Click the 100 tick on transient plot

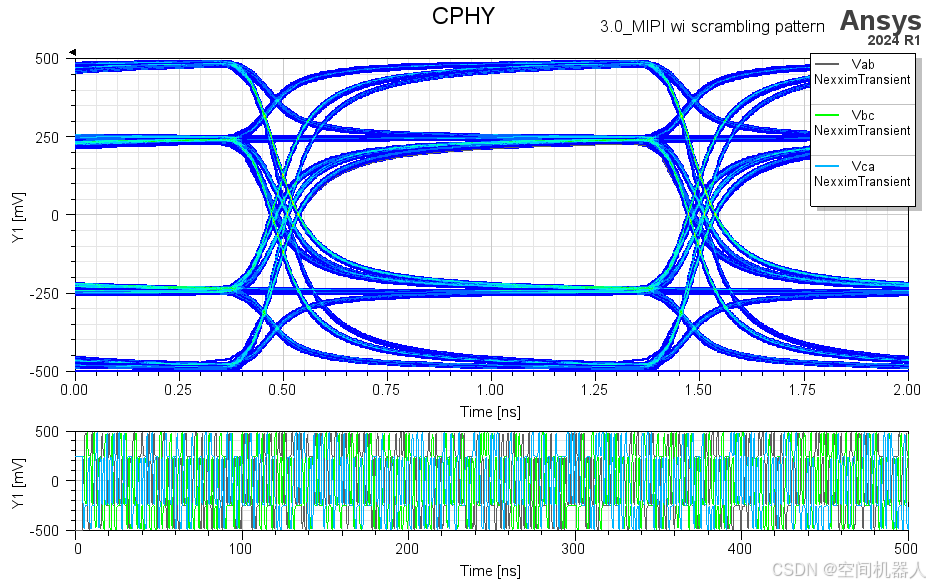pyautogui.click(x=240, y=549)
